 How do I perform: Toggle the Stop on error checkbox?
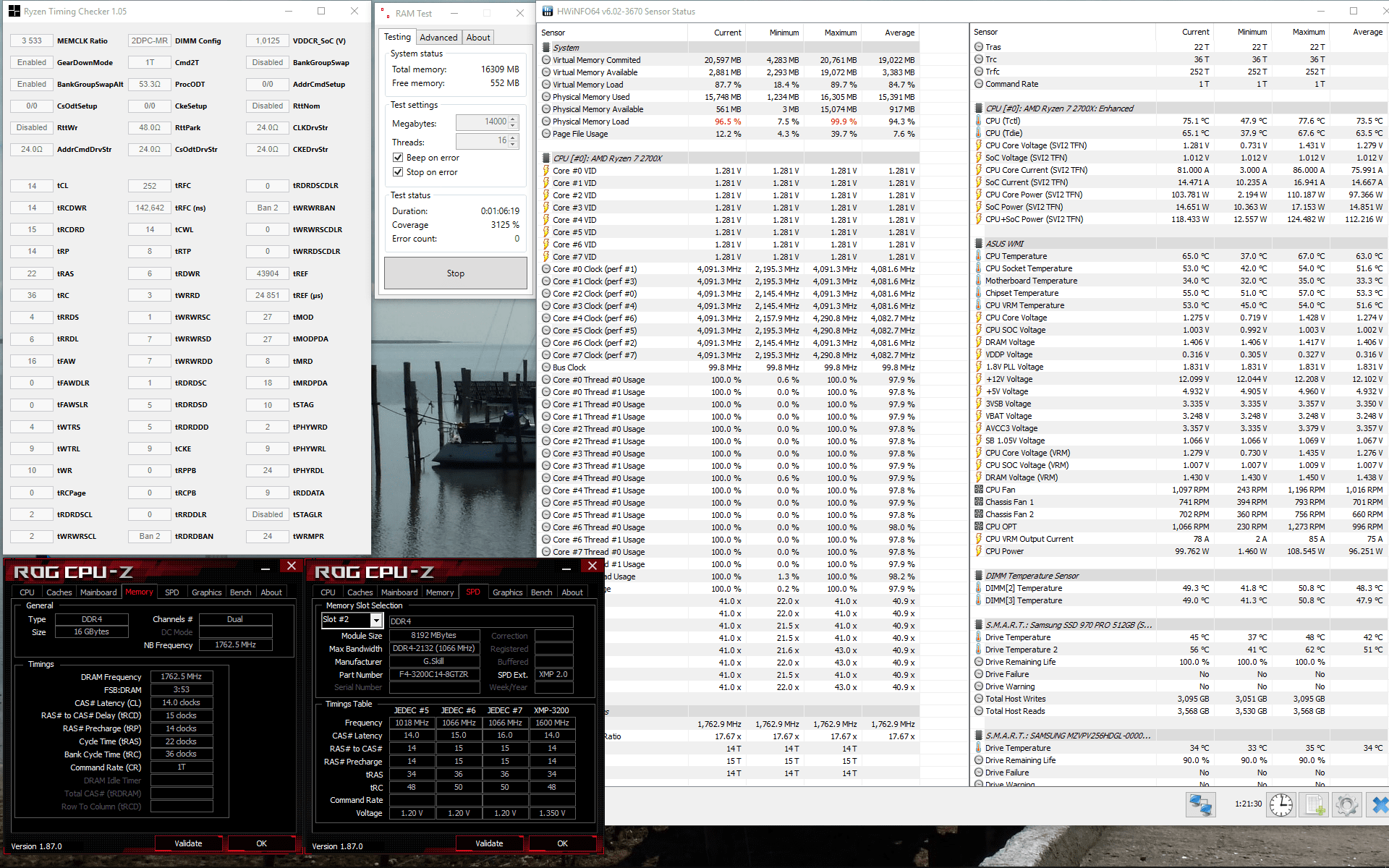pyautogui.click(x=398, y=172)
